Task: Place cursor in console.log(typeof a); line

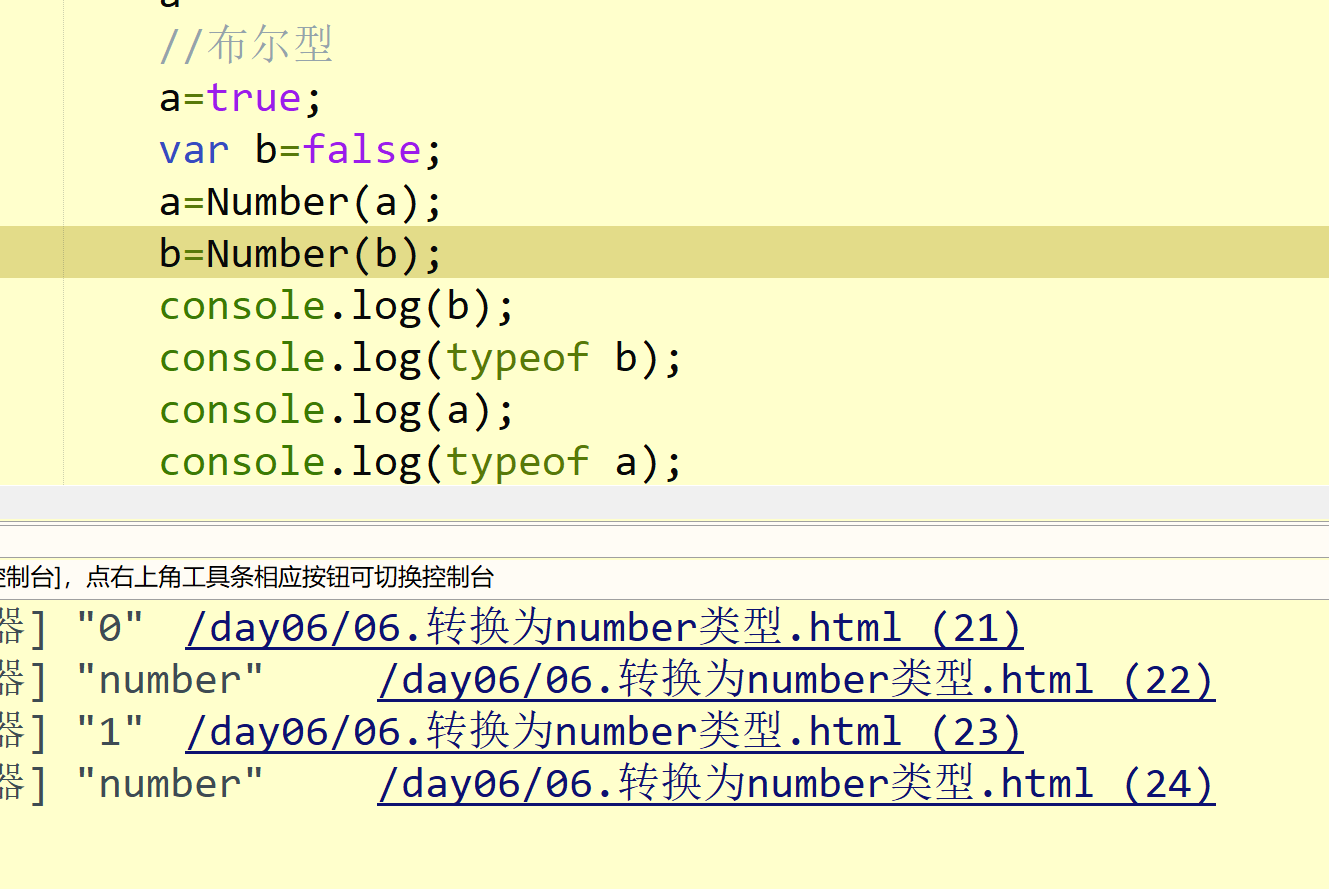Action: pyautogui.click(x=420, y=461)
